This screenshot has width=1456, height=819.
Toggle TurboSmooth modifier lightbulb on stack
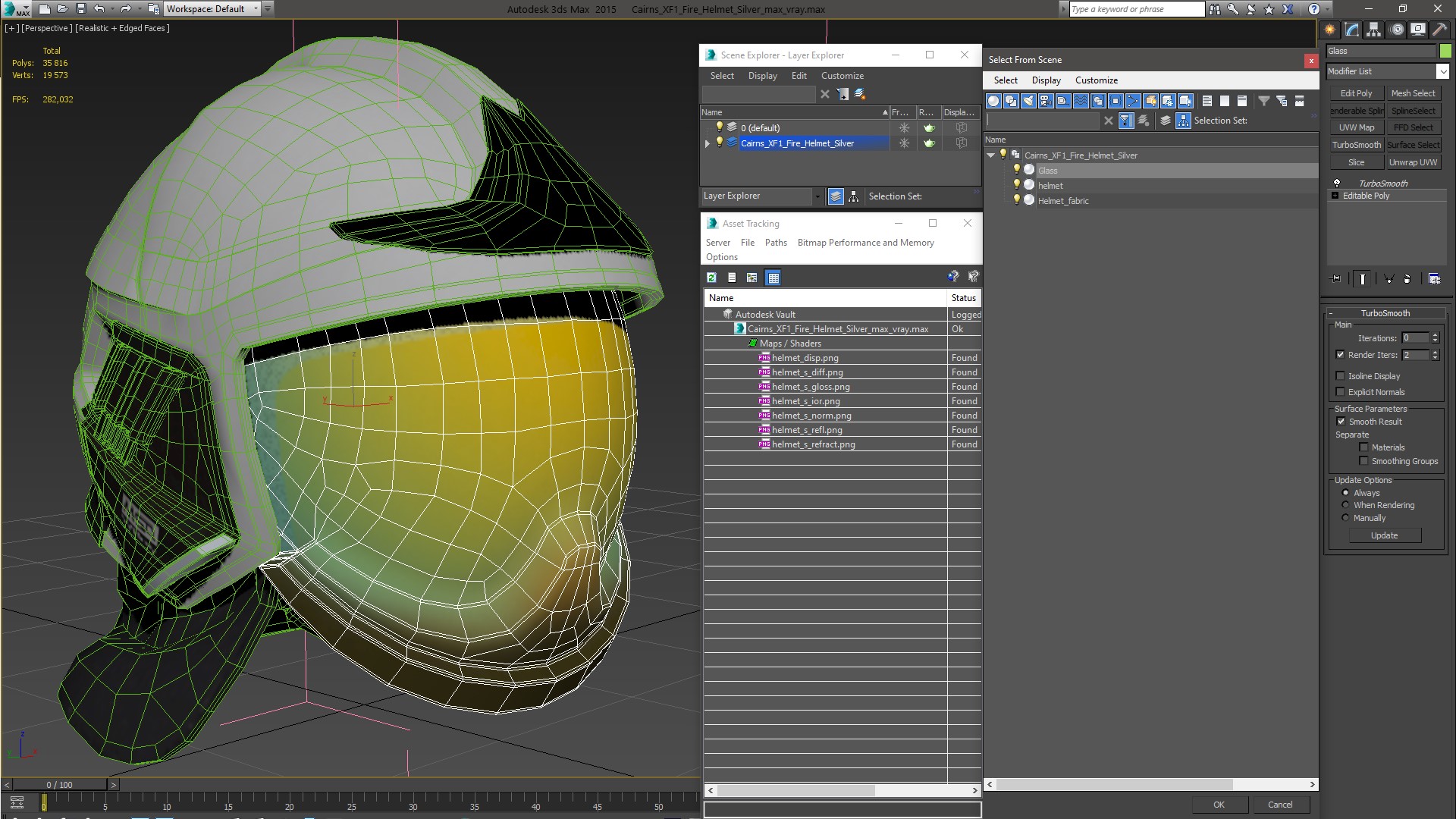[1337, 183]
